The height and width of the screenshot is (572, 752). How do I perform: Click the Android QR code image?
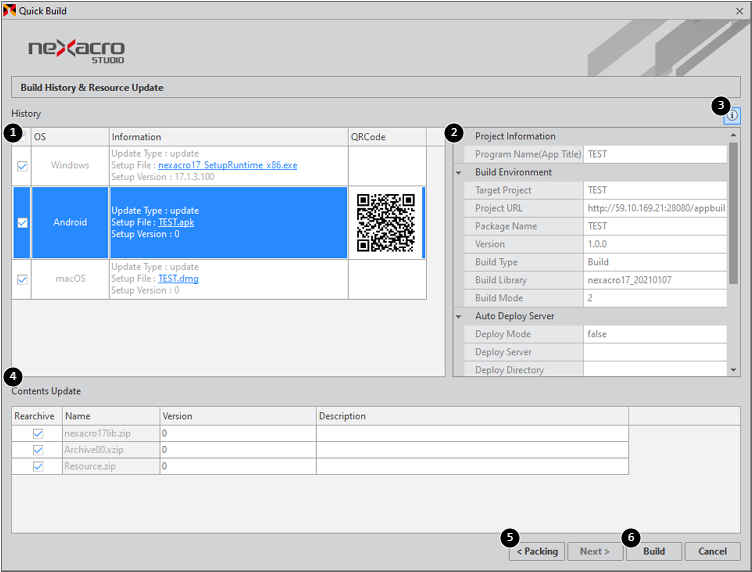[x=386, y=223]
